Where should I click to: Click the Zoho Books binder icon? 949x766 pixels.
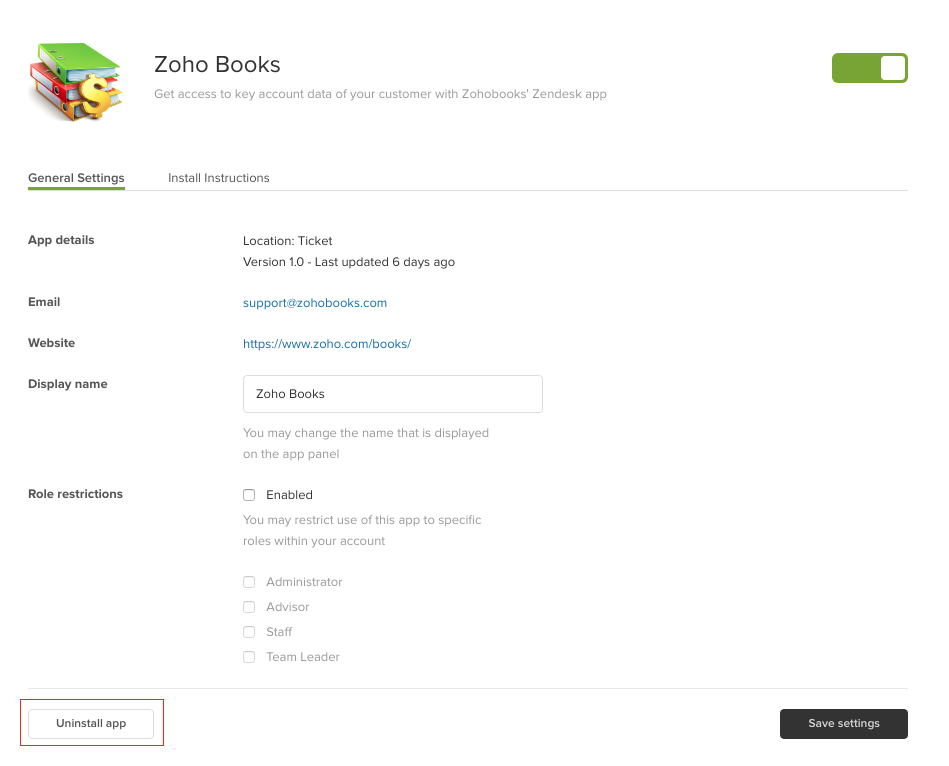pyautogui.click(x=77, y=82)
